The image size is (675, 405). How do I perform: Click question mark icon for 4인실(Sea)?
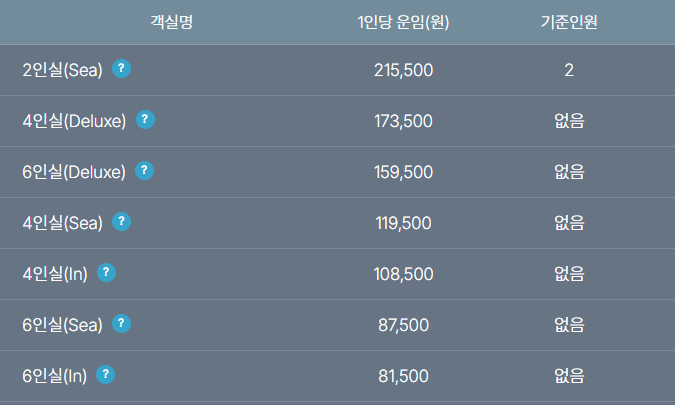122,222
